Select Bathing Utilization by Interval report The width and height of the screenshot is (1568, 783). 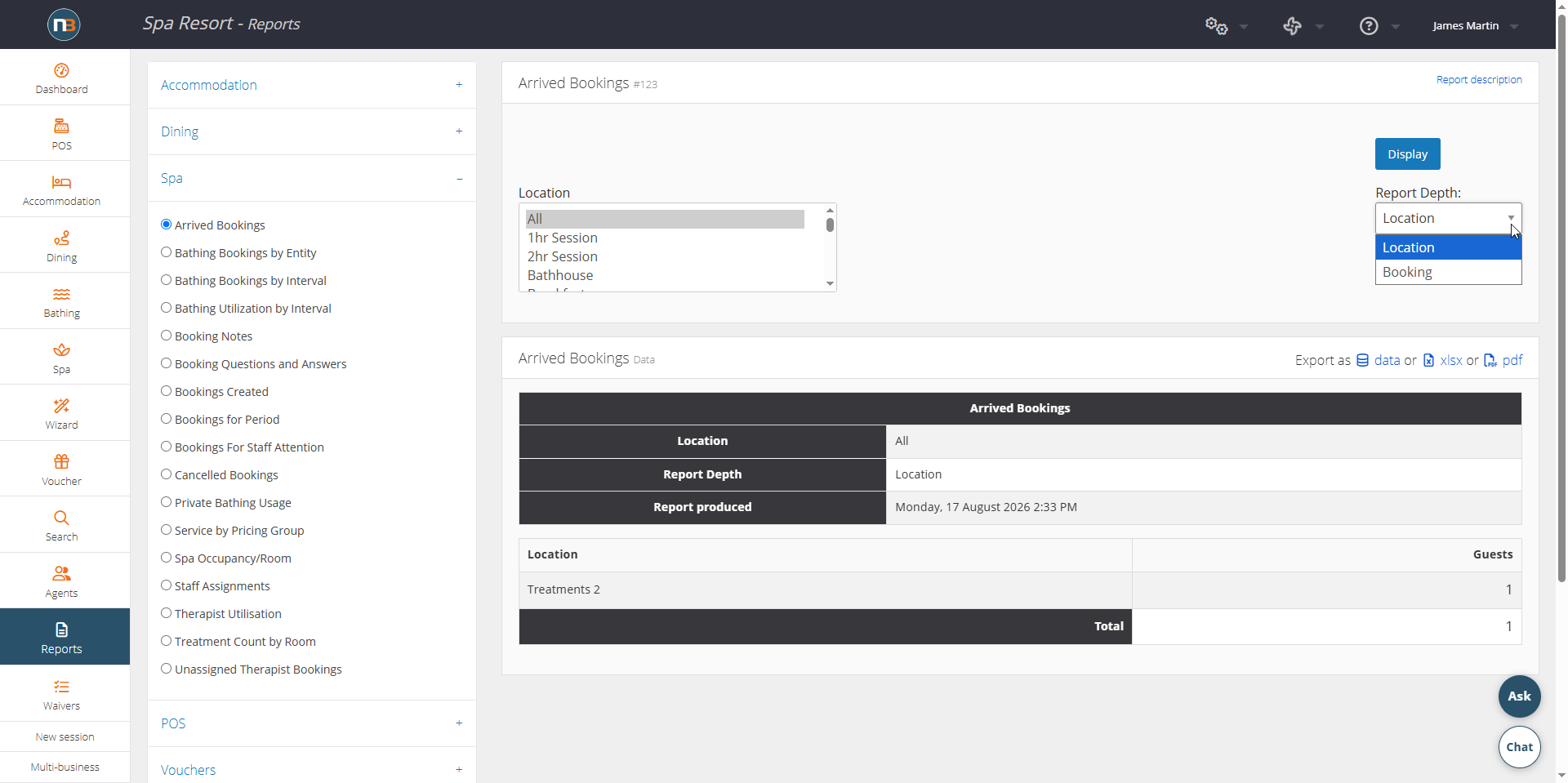166,308
